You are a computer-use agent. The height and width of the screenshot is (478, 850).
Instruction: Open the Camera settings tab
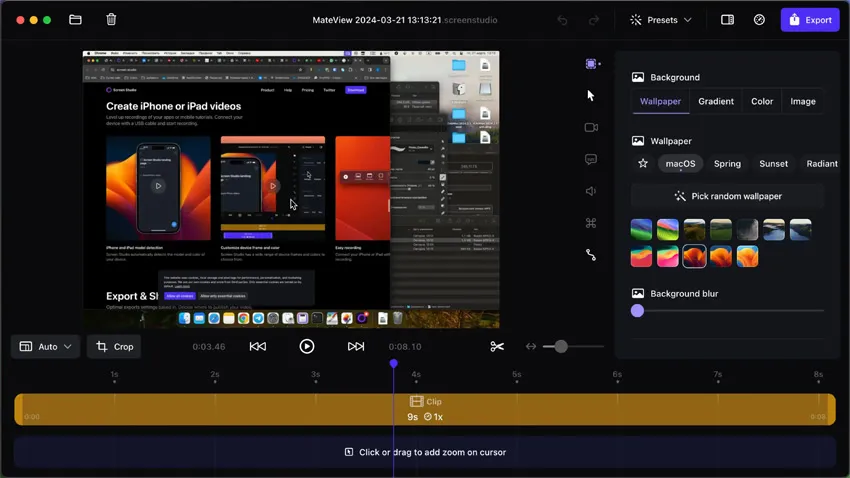point(591,128)
